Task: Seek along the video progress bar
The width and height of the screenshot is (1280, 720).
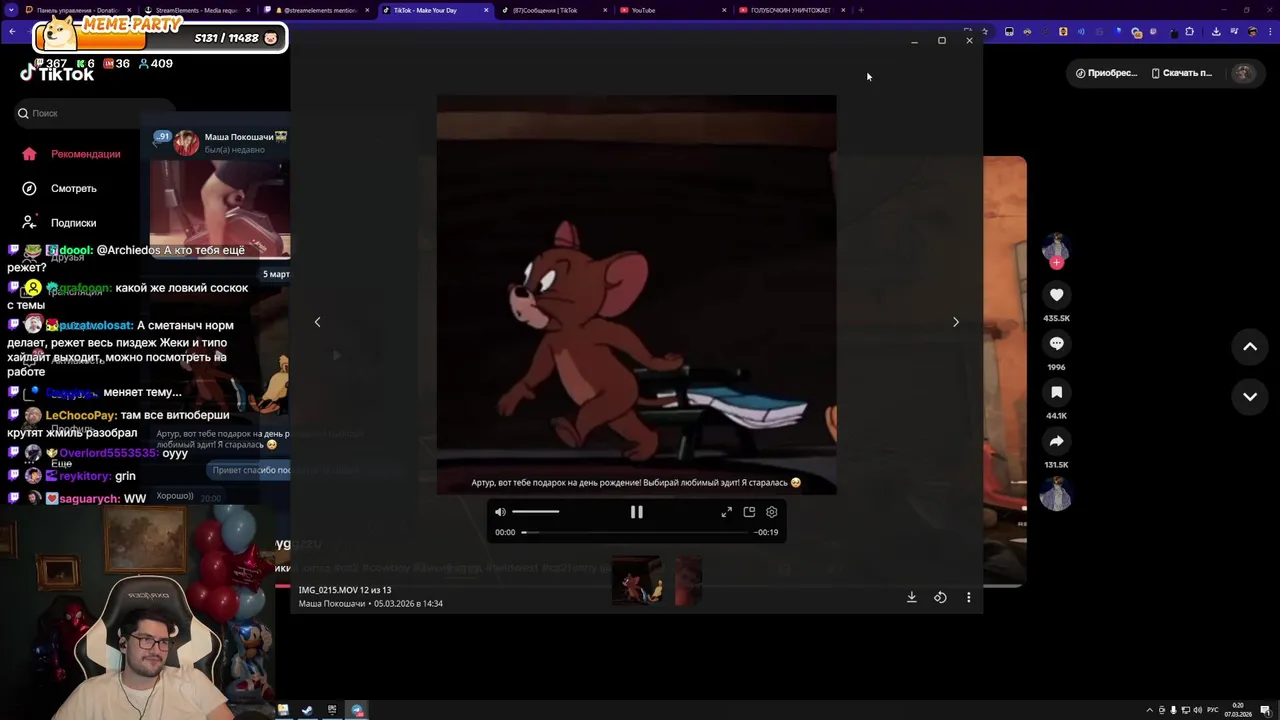Action: (636, 532)
